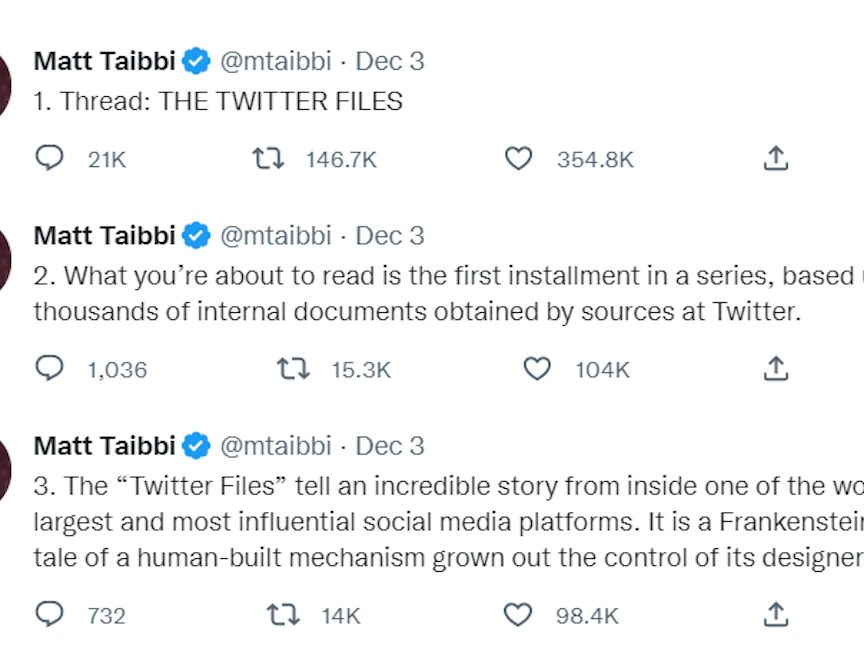Open the Dec 3 timestamp of third tweet
Viewport: 864px width, 648px height.
(390, 446)
